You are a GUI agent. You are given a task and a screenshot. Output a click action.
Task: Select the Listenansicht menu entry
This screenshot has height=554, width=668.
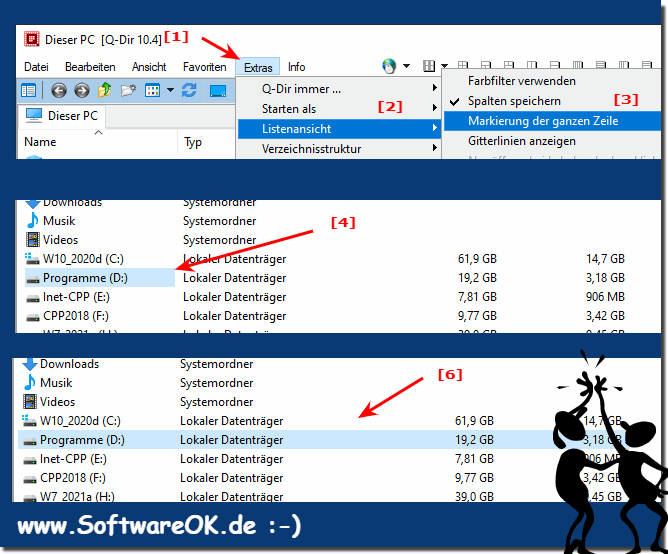(338, 129)
